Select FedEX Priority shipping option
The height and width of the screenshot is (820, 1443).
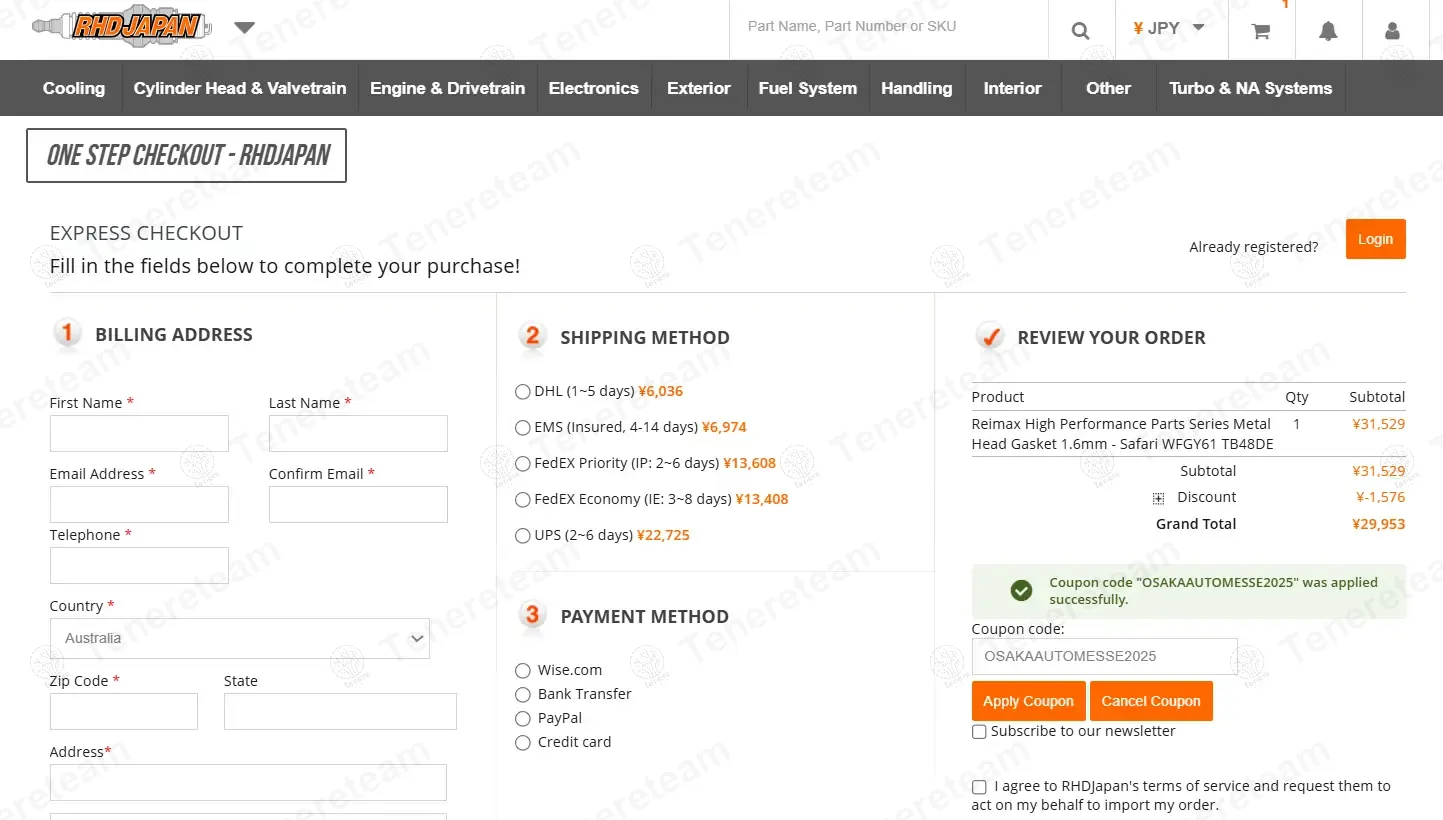[x=523, y=463]
